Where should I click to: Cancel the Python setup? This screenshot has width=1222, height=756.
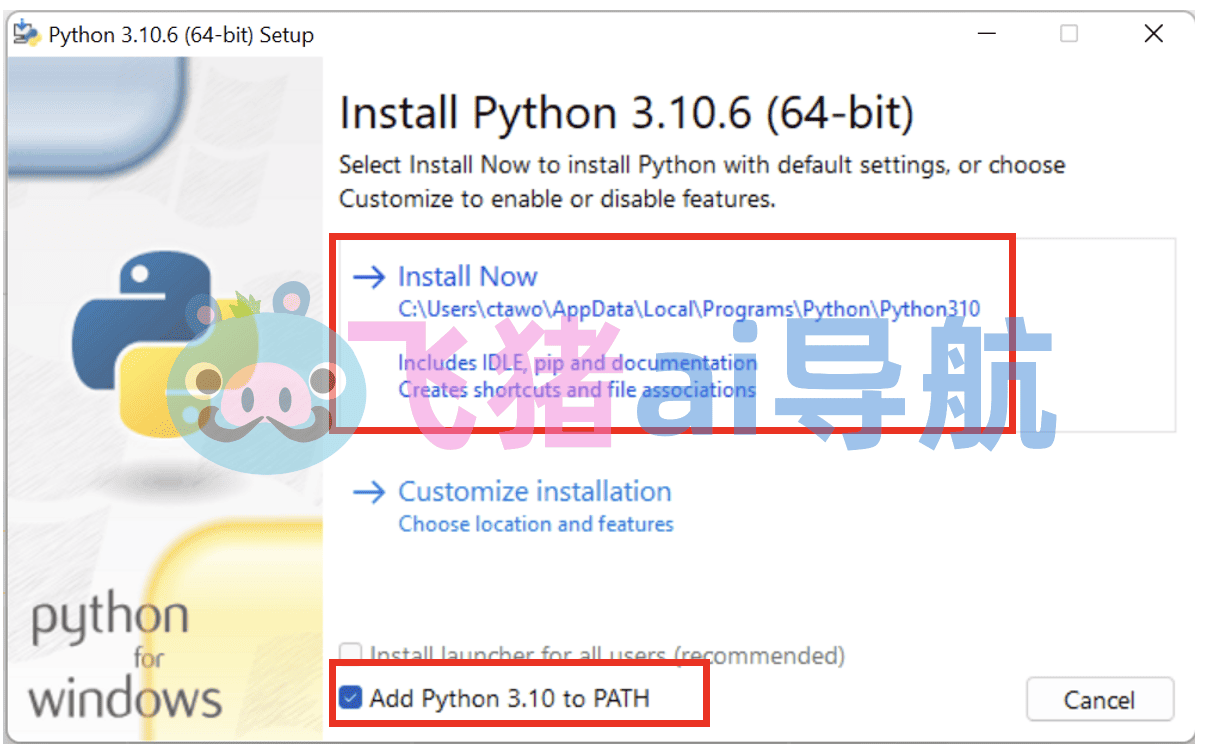click(1100, 699)
